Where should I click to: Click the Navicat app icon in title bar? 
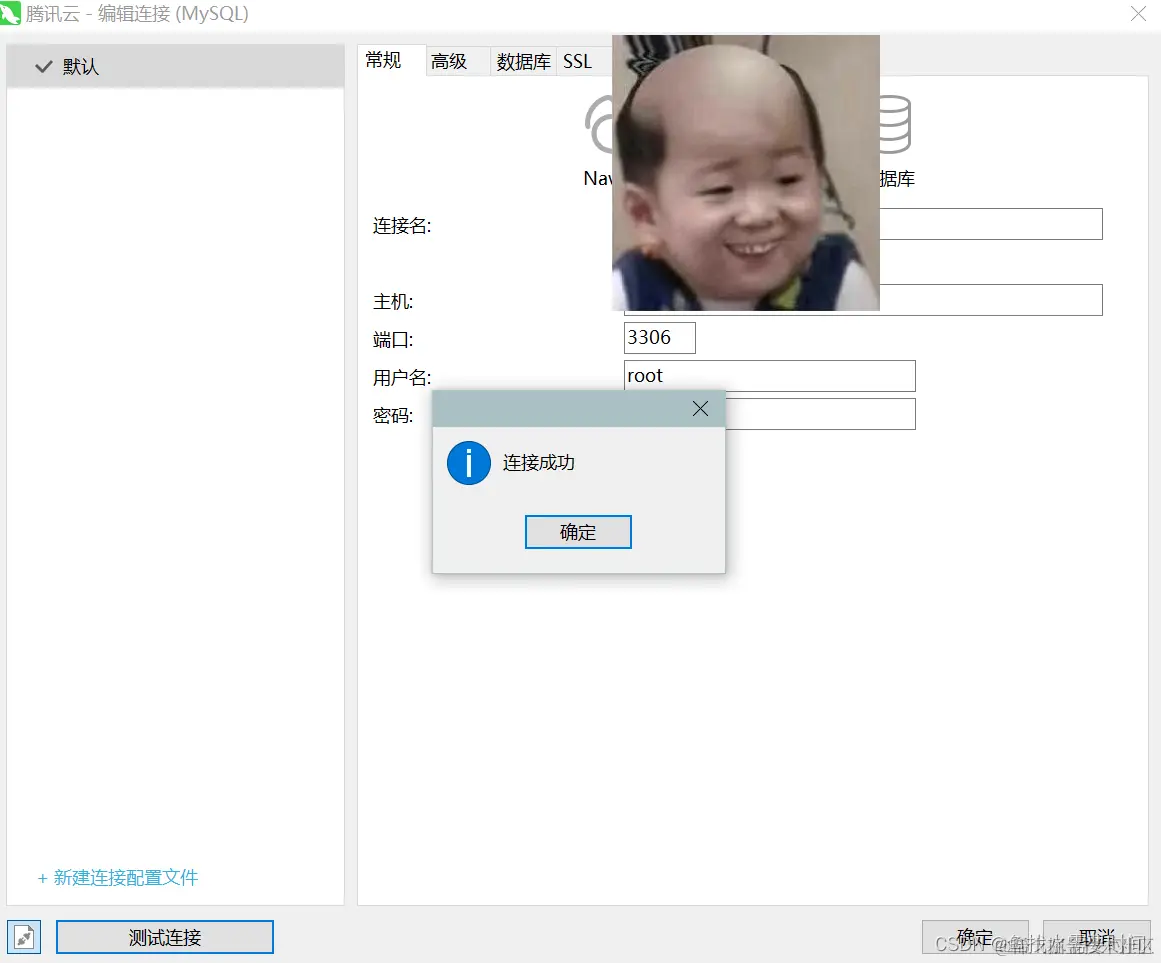tap(14, 15)
